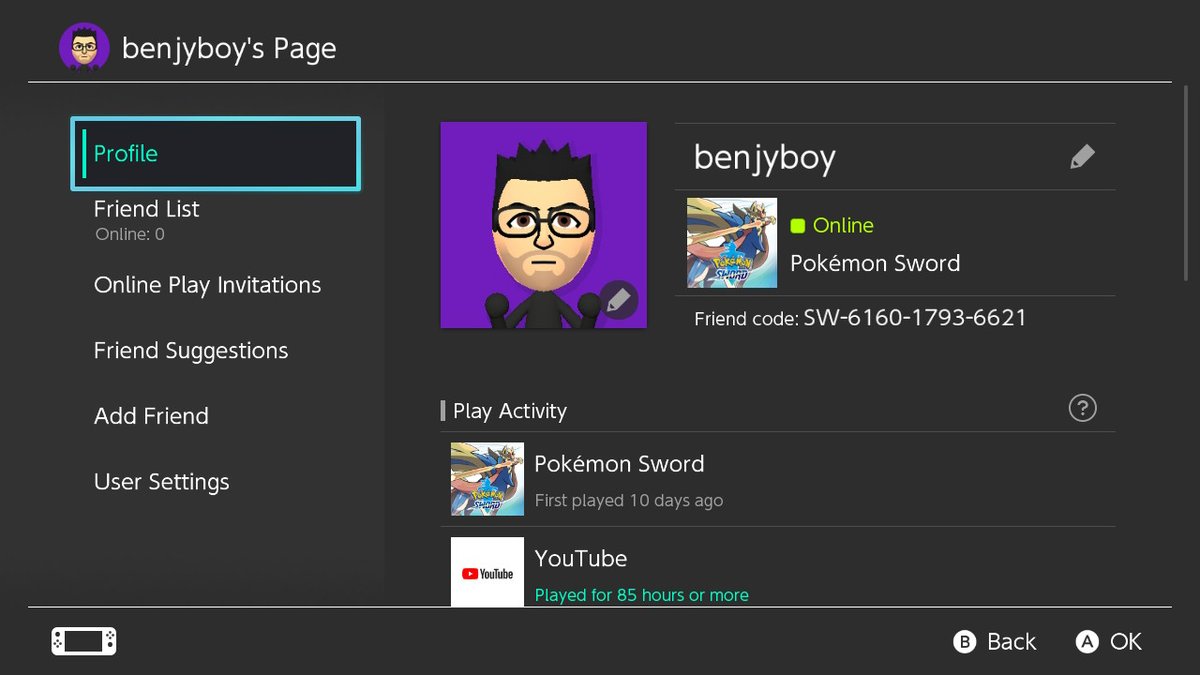The width and height of the screenshot is (1200, 675).
Task: Edit the nickname using the pencil icon
Action: tap(1082, 156)
